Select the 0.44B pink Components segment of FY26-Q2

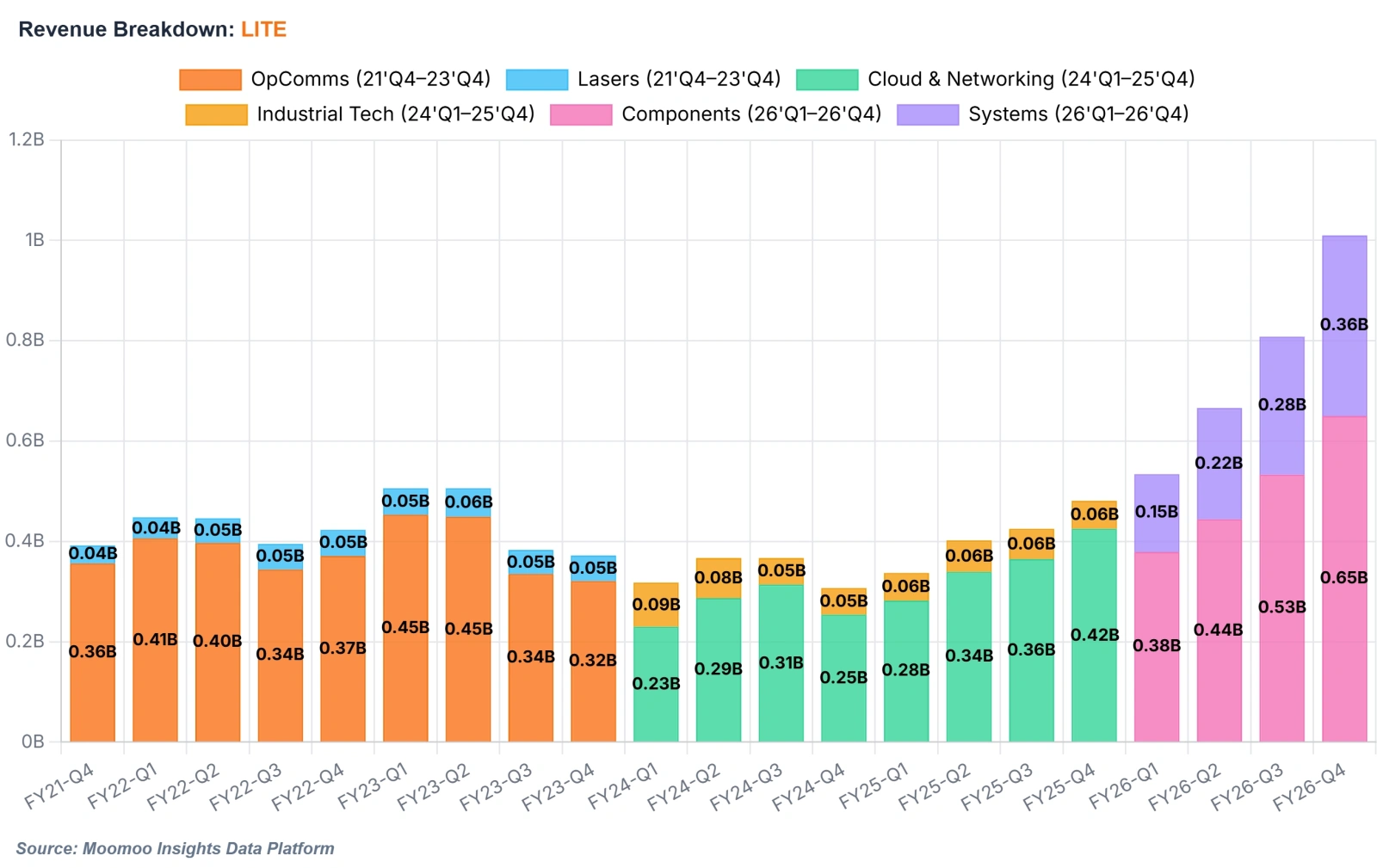click(1220, 631)
